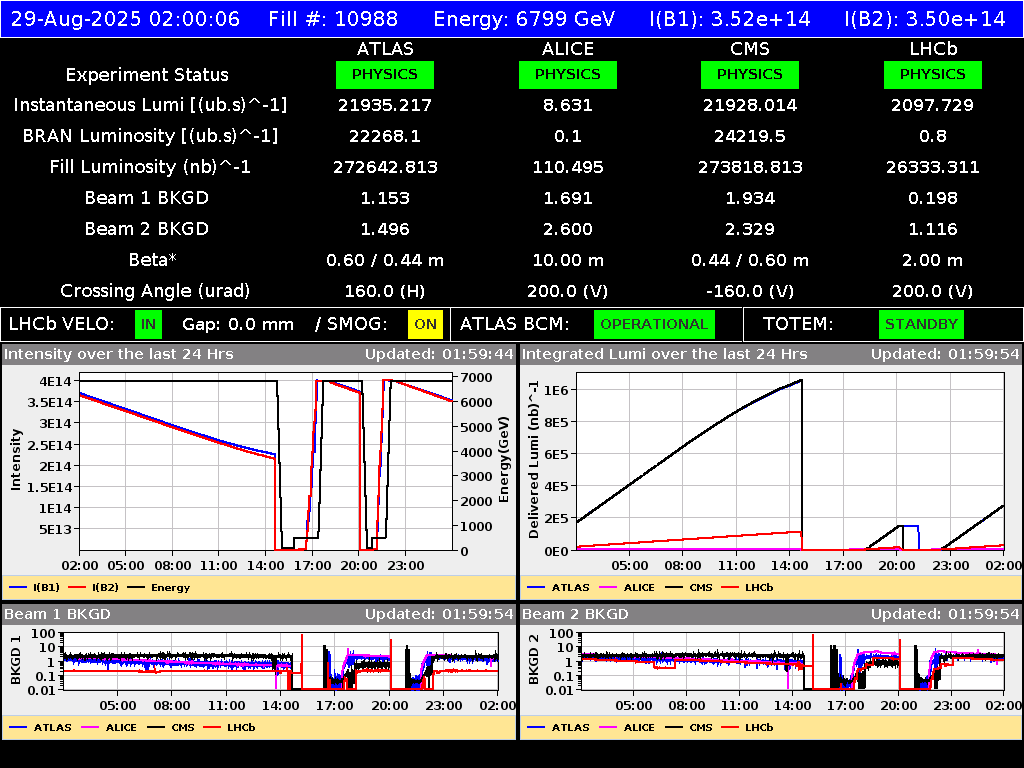
Task: Select ALICE Beam 1 BKGD value 1.691
Action: click(x=568, y=198)
